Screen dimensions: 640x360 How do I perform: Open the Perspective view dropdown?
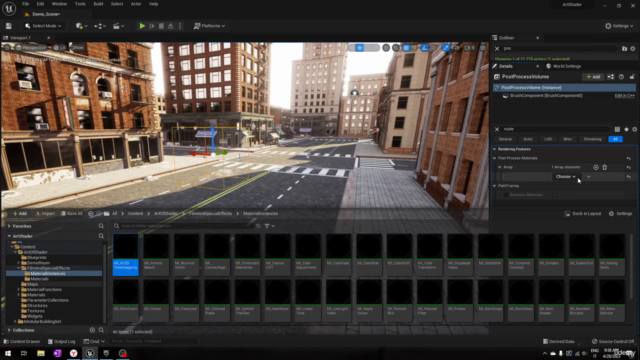pos(31,47)
